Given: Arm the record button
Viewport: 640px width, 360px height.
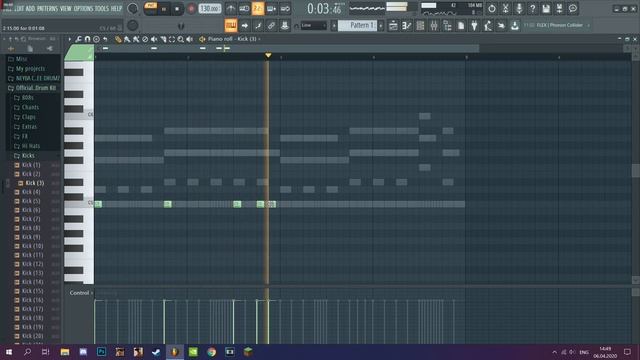Looking at the screenshot, I should point(191,9).
